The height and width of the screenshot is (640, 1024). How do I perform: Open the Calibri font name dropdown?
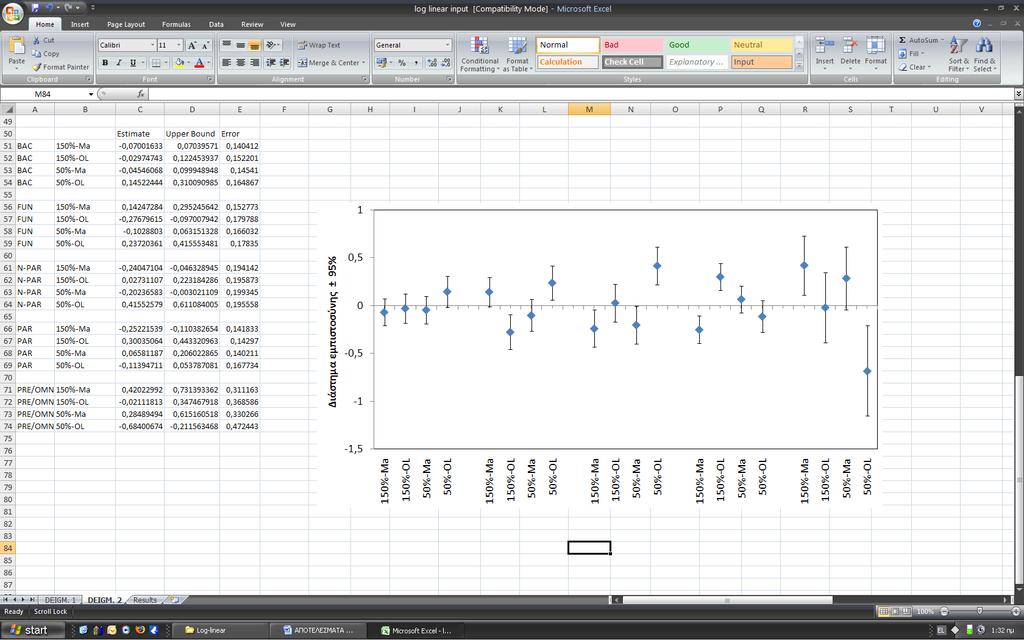(152, 45)
